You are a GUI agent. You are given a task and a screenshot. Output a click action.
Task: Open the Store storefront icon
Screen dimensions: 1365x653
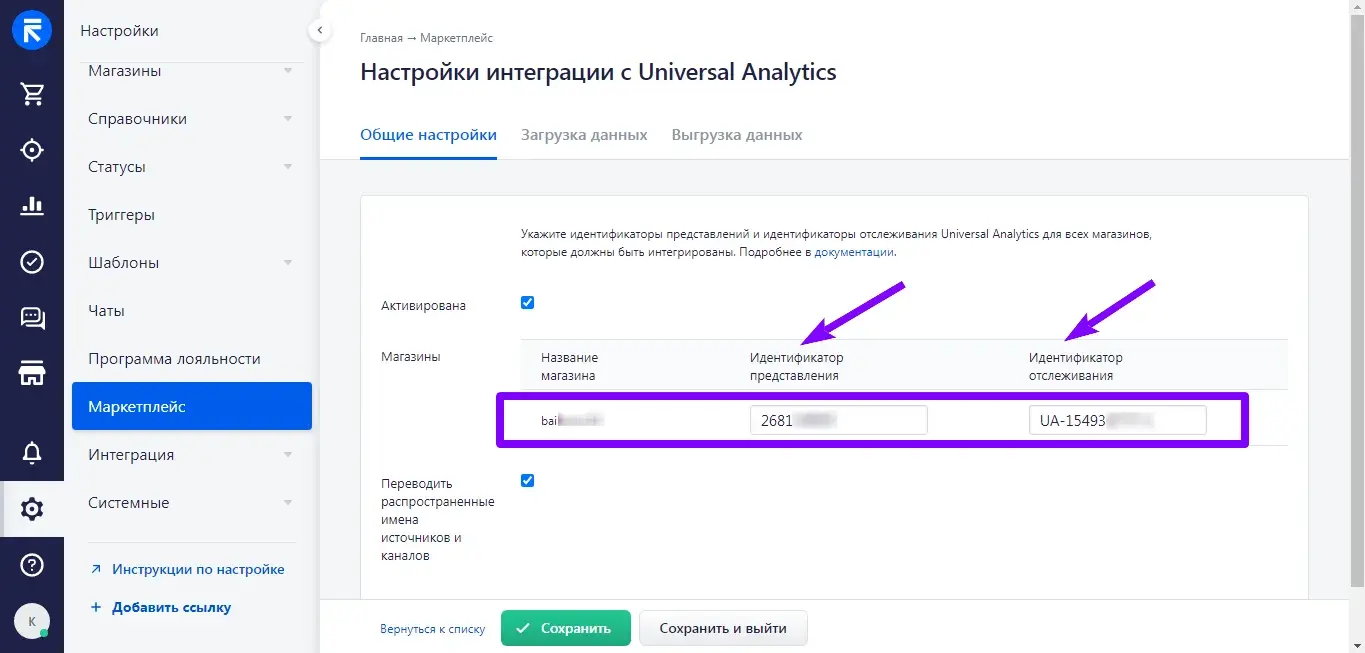tap(32, 373)
